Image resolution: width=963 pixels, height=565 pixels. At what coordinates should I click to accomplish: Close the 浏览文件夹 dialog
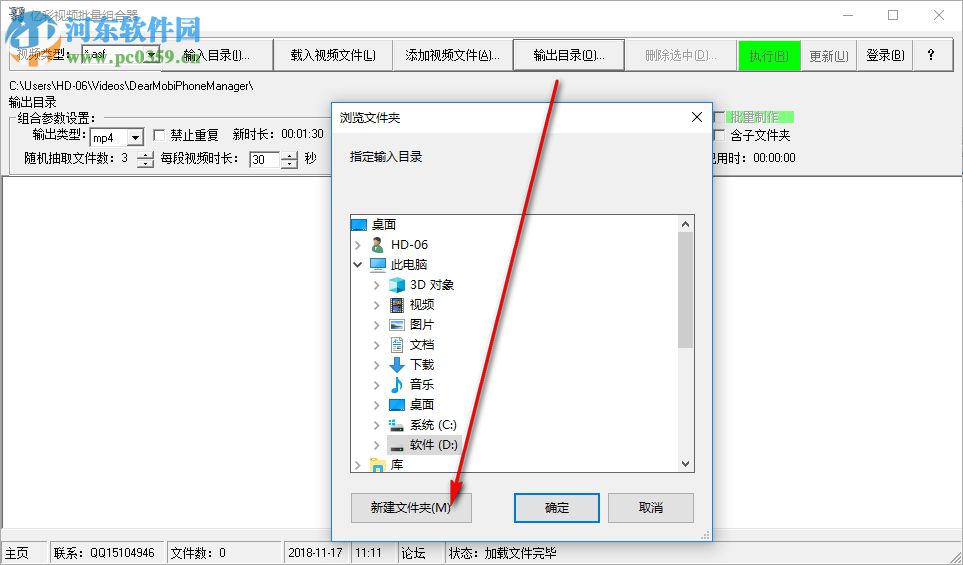coord(696,117)
